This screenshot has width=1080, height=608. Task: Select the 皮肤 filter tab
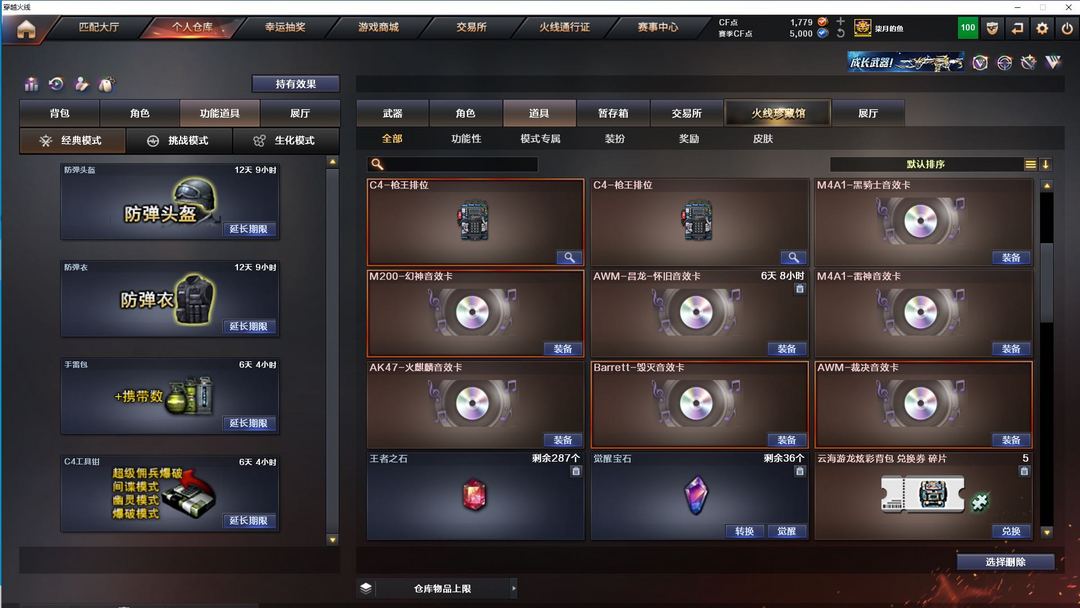pos(763,138)
